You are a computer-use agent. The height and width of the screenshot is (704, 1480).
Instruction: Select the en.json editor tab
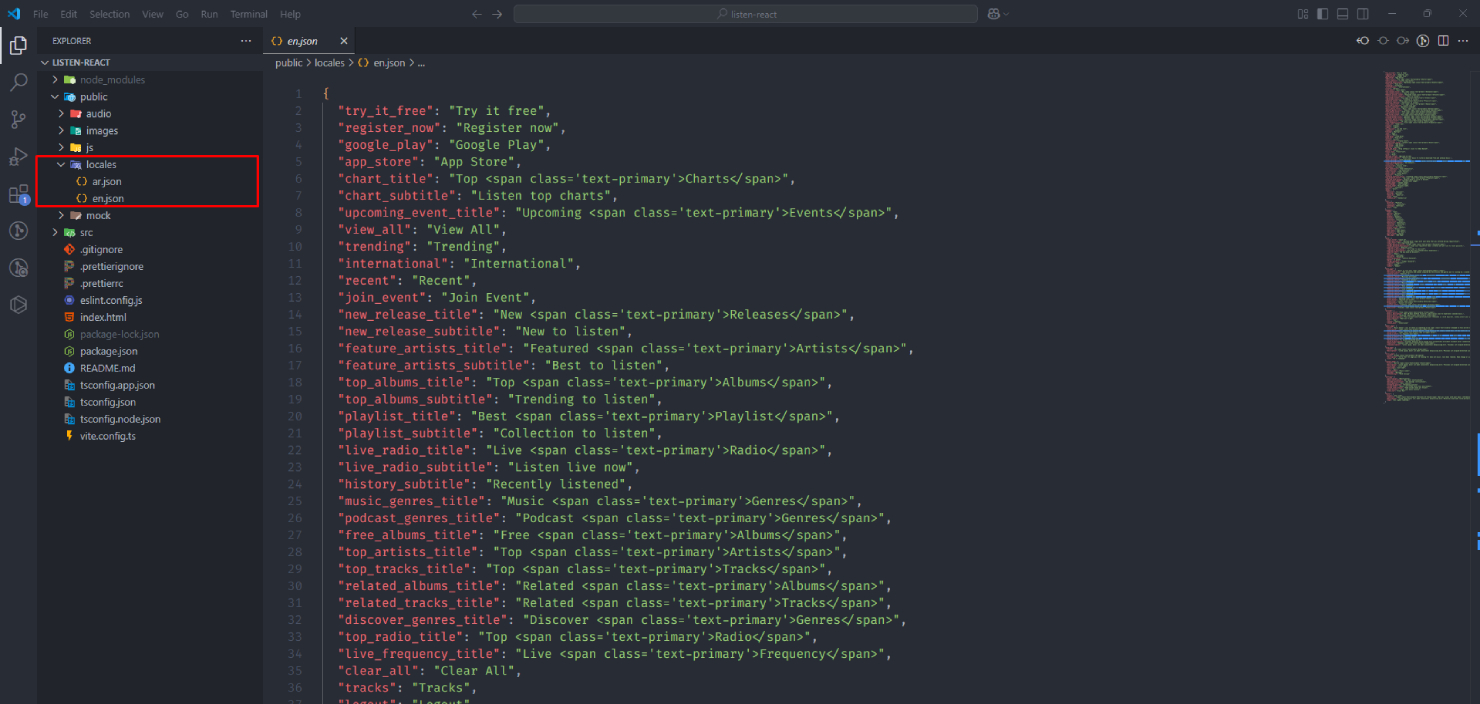[301, 41]
